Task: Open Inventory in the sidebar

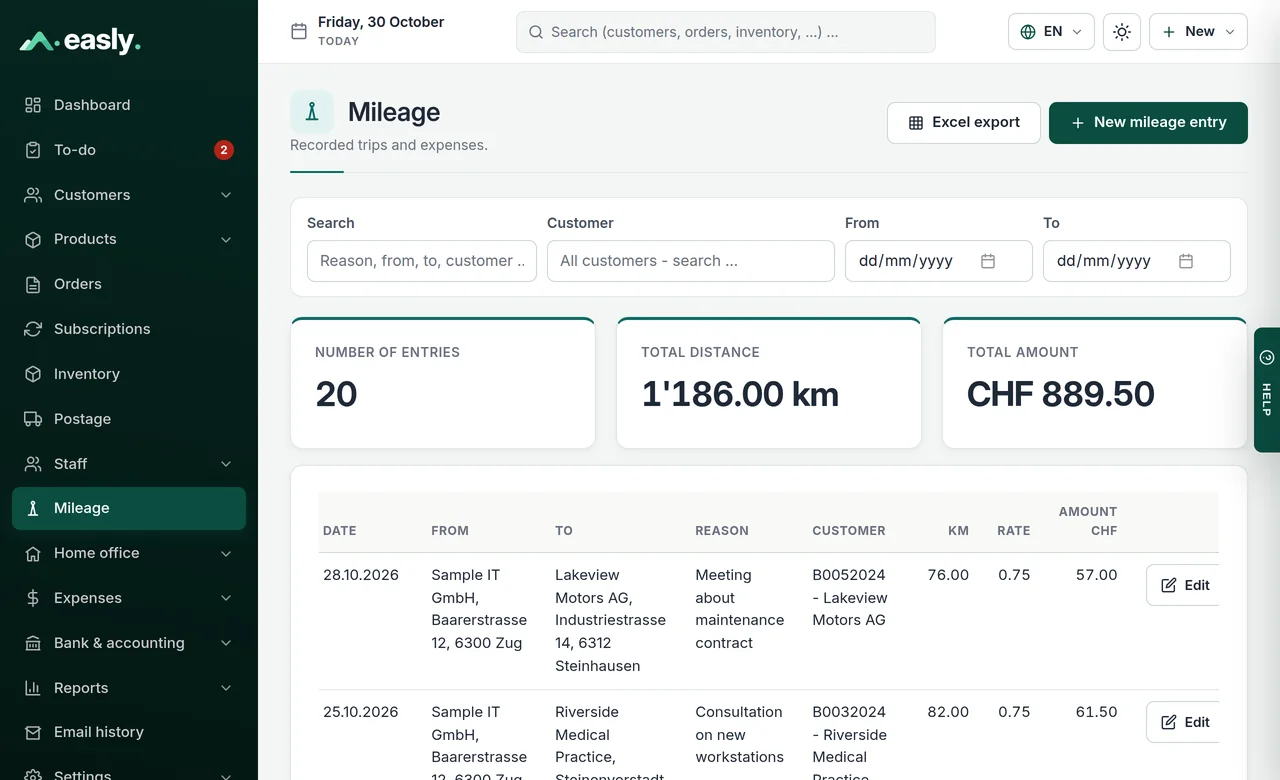Action: point(129,374)
